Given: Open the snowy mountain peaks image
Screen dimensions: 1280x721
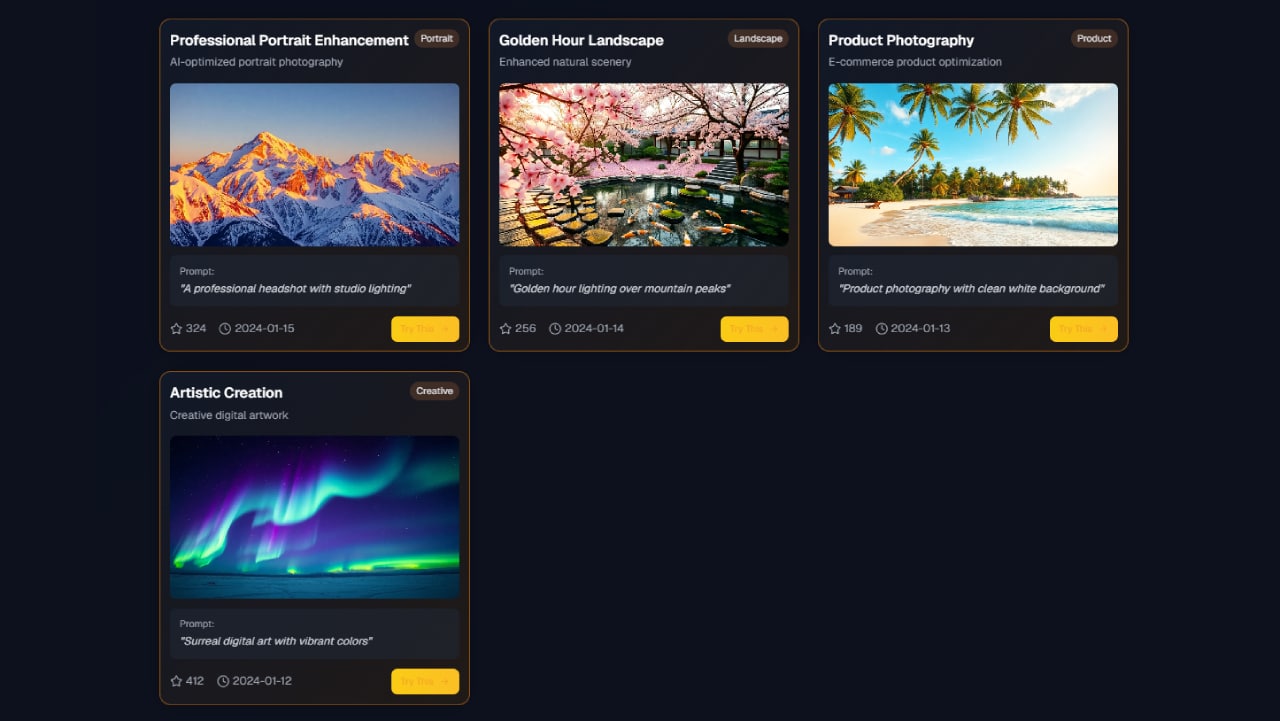Looking at the screenshot, I should [314, 164].
